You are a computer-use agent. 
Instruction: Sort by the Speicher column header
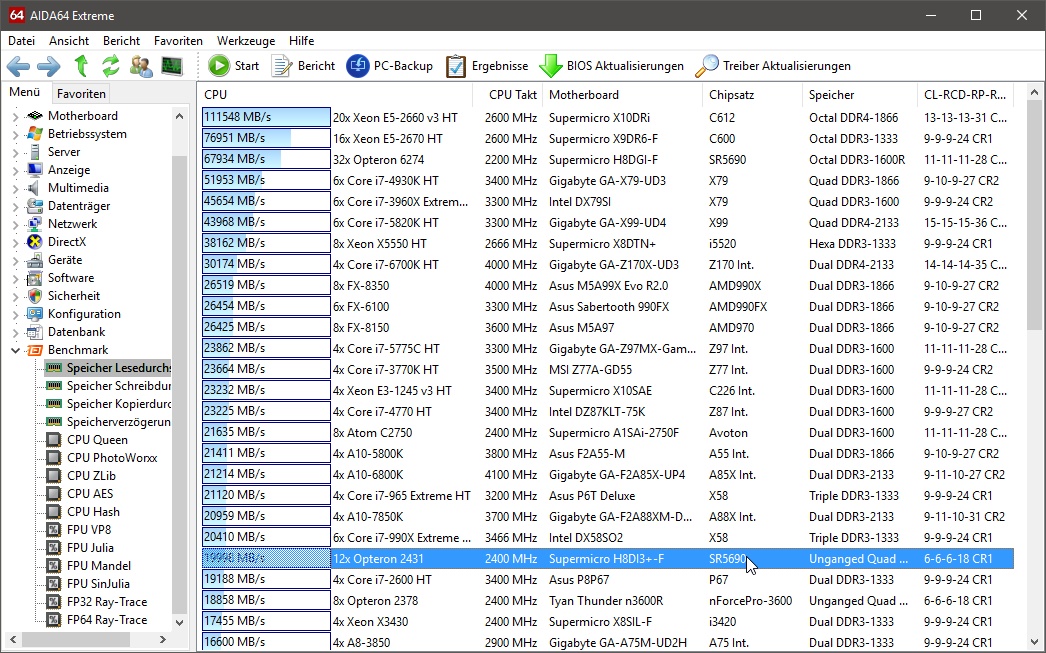click(860, 95)
